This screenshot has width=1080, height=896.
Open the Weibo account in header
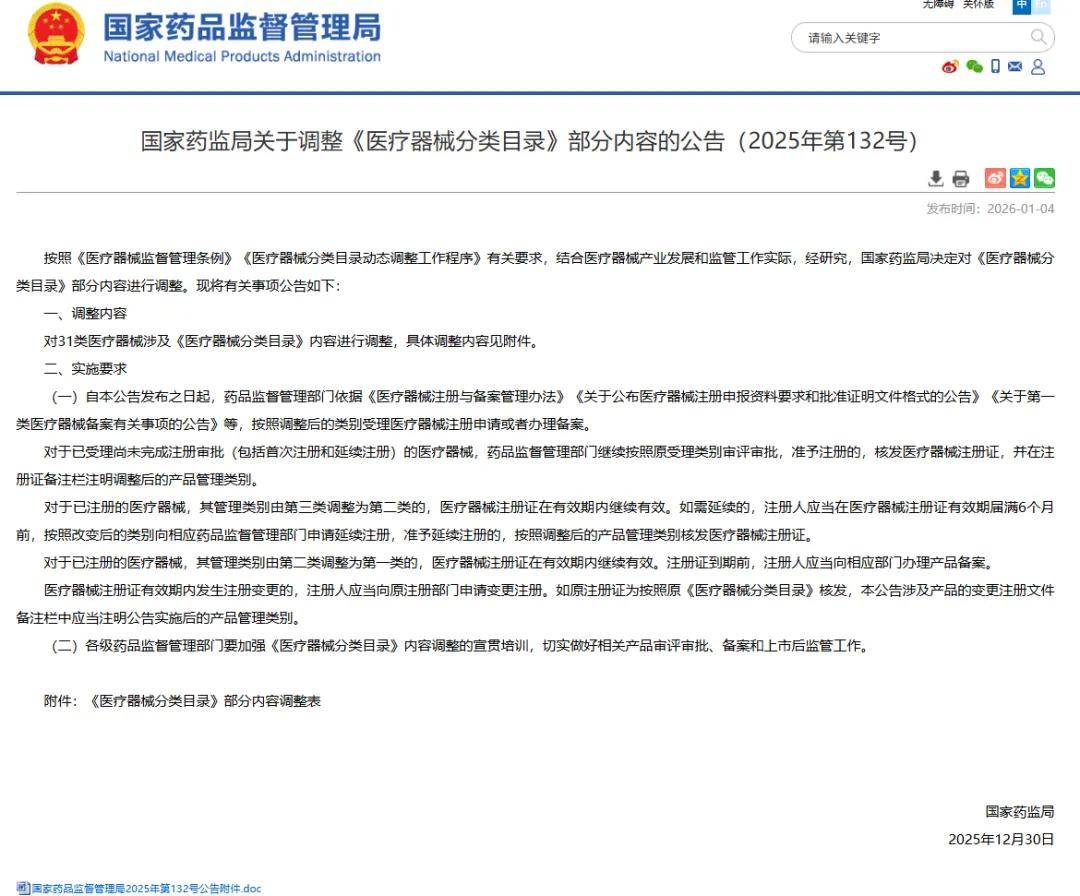[948, 66]
